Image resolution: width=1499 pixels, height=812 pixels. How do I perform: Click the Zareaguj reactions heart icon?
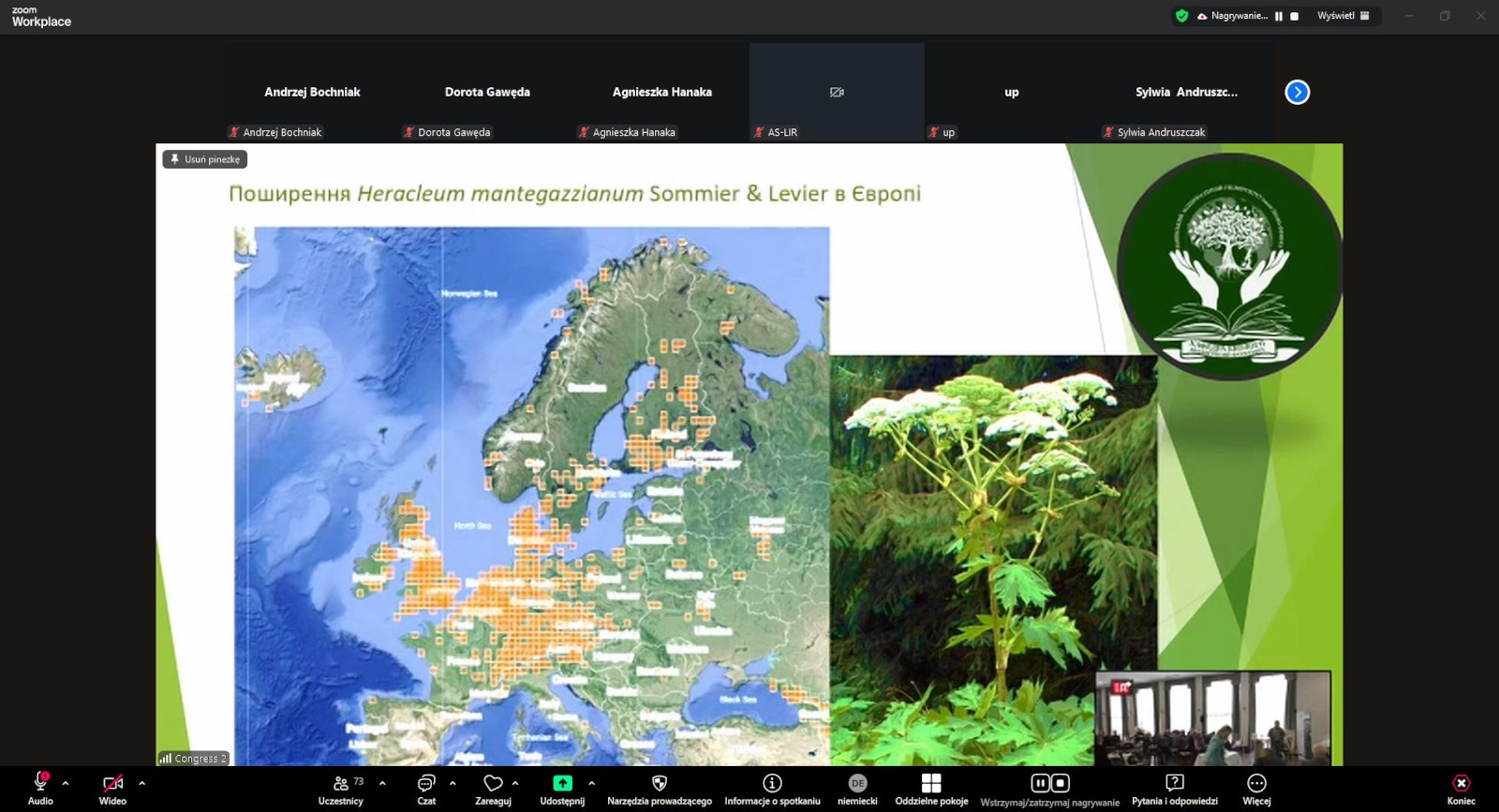[493, 784]
